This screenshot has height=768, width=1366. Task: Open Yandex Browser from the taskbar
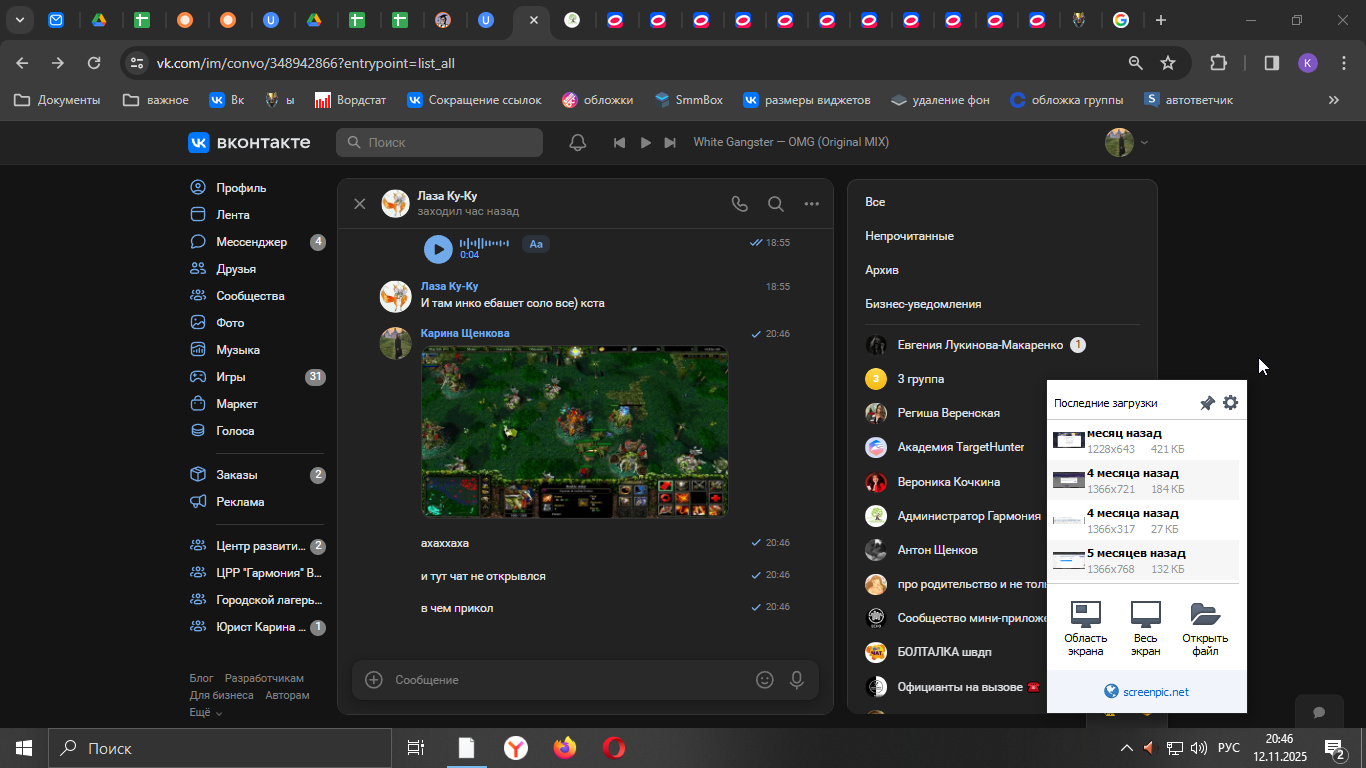tap(516, 748)
